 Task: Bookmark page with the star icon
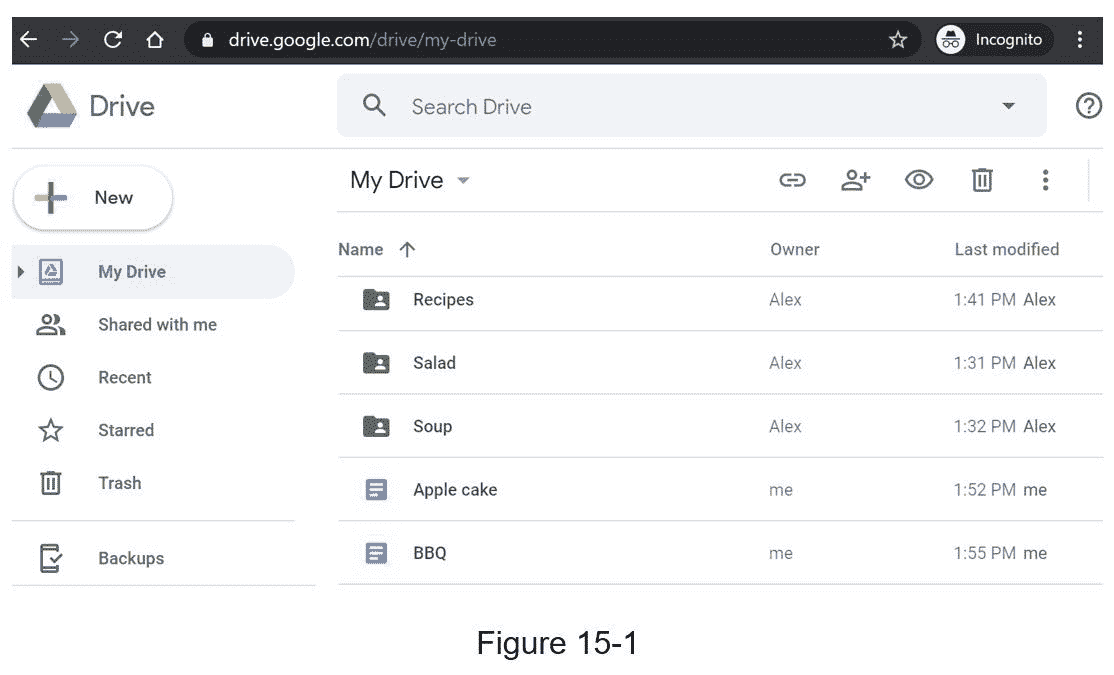[897, 40]
